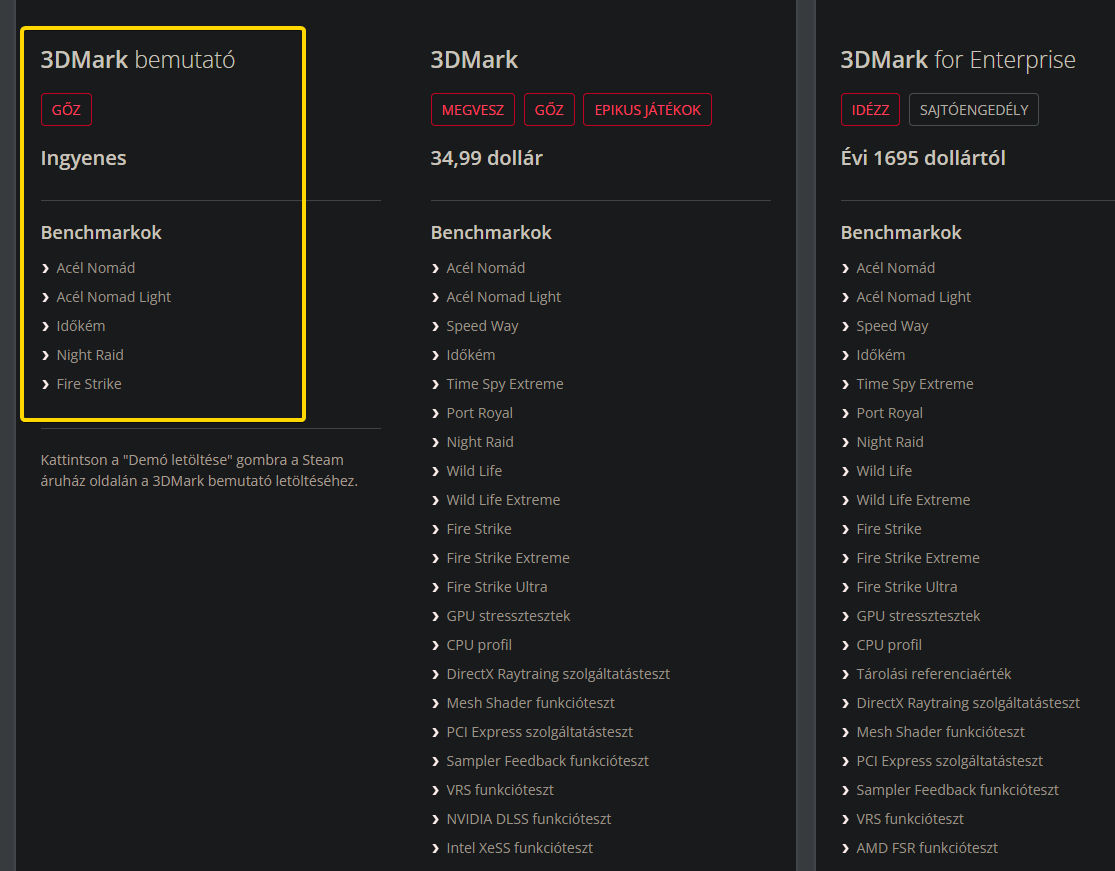Click CPU profil in the 34,99 dollár column
Screen dimensions: 1115x871
point(479,645)
